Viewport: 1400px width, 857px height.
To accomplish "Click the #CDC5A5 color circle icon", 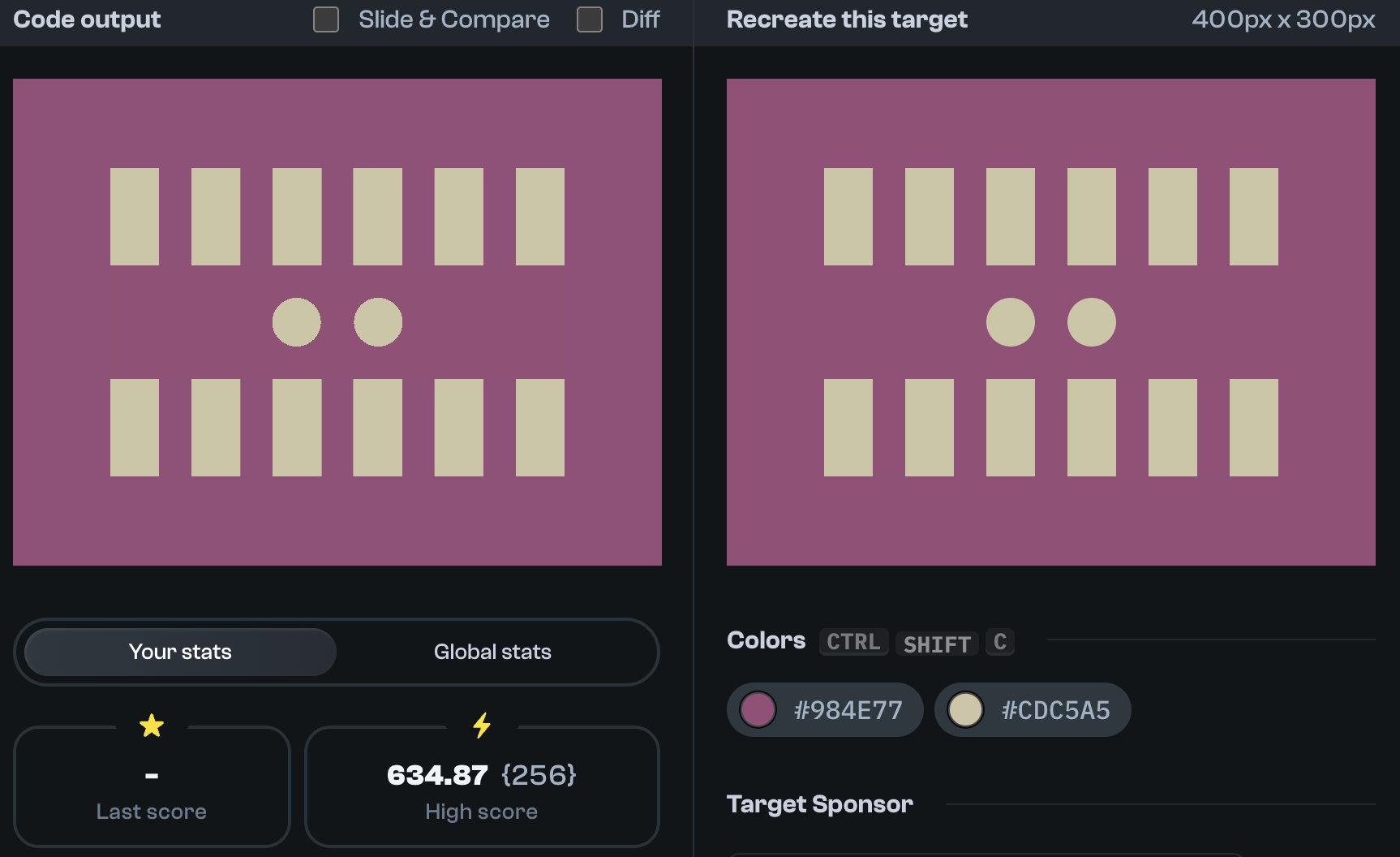I will [968, 709].
